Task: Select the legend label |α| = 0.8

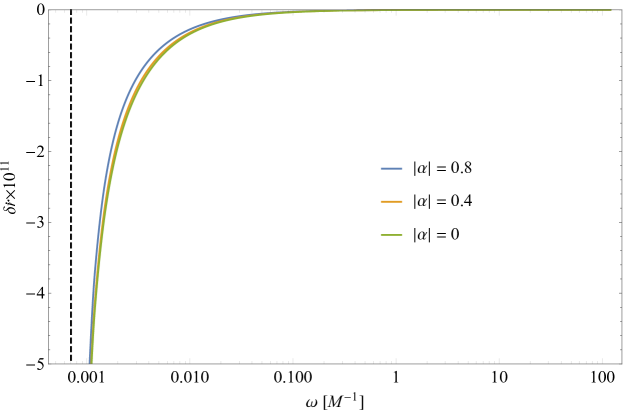Action: [x=442, y=168]
